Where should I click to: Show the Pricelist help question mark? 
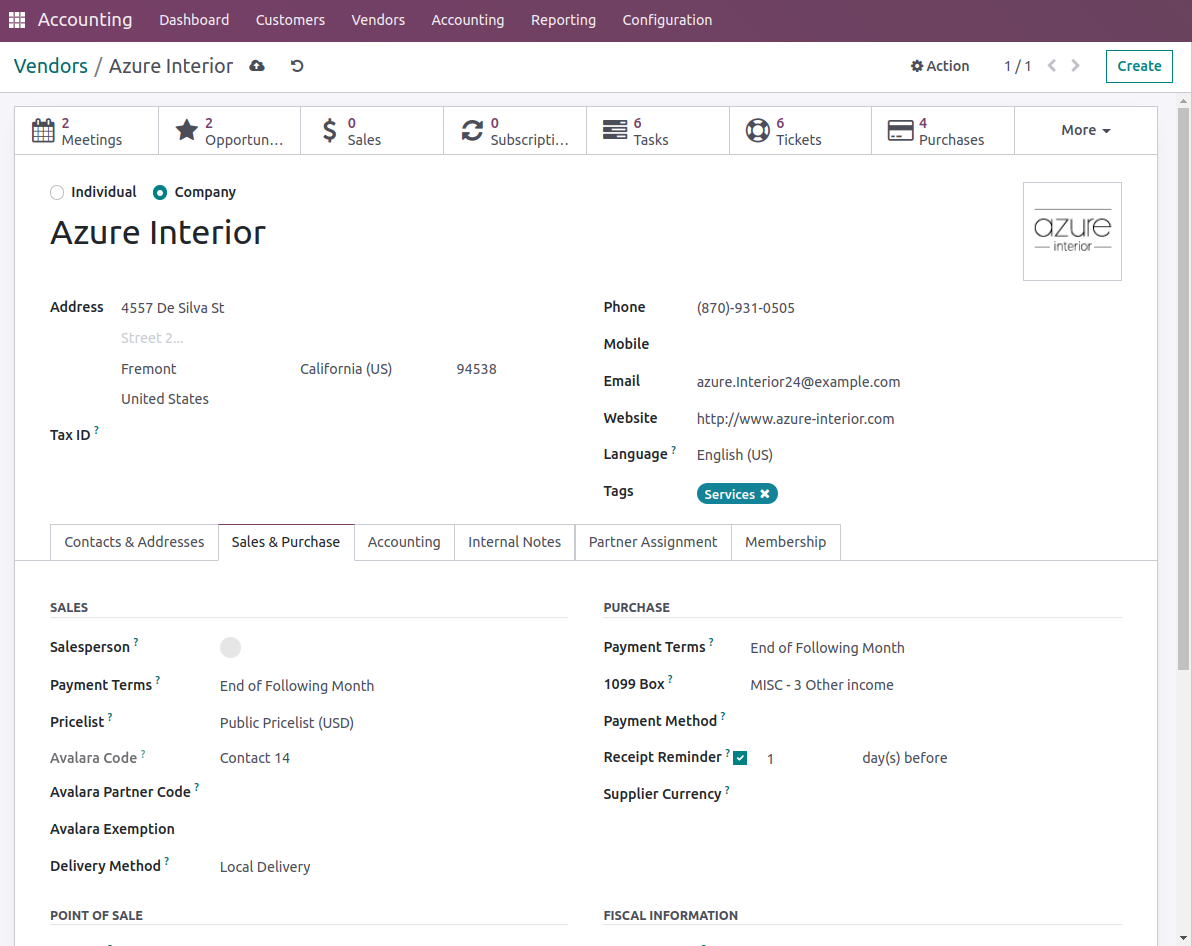[110, 716]
